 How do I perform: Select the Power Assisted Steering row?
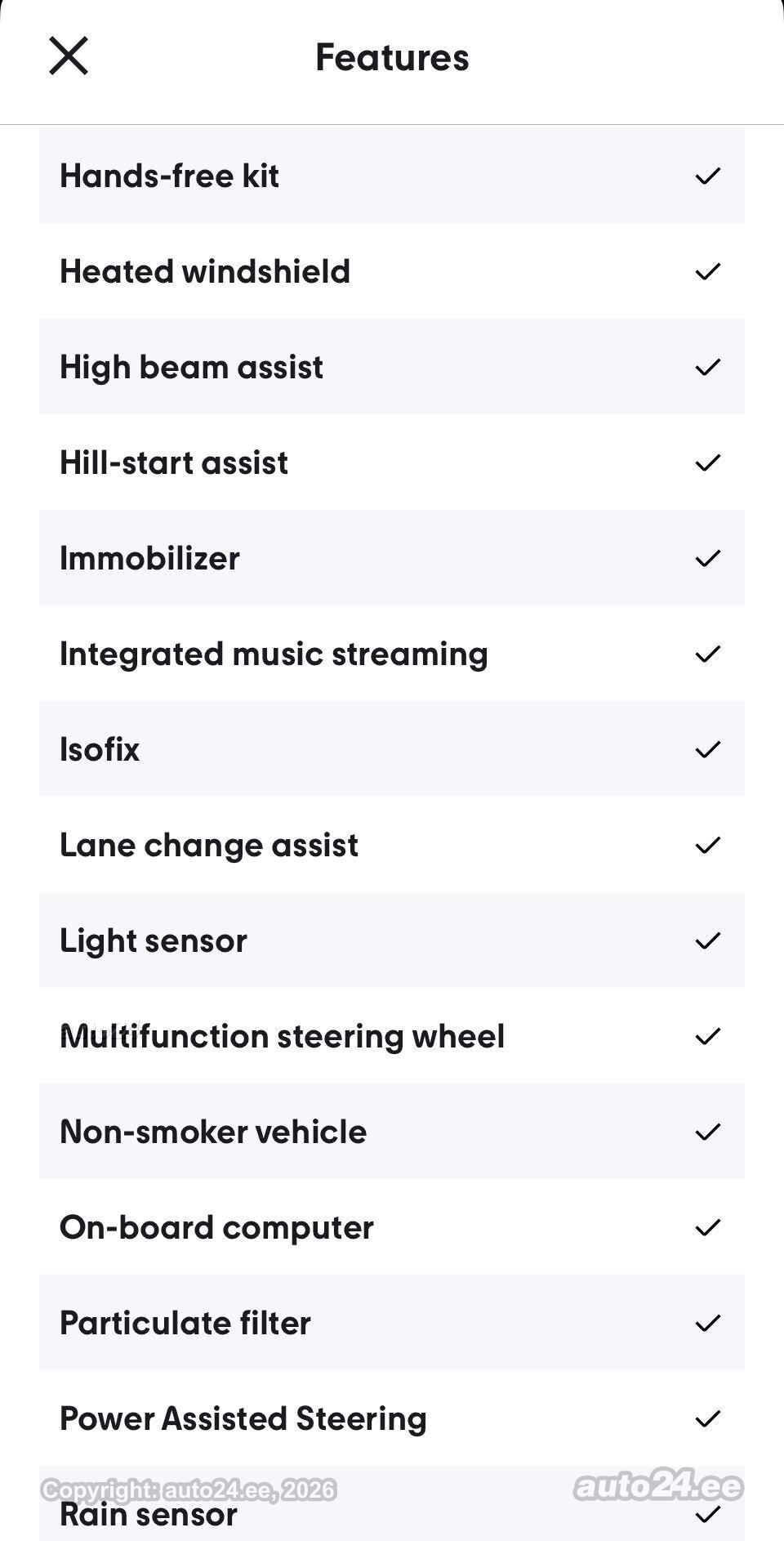[x=392, y=1418]
